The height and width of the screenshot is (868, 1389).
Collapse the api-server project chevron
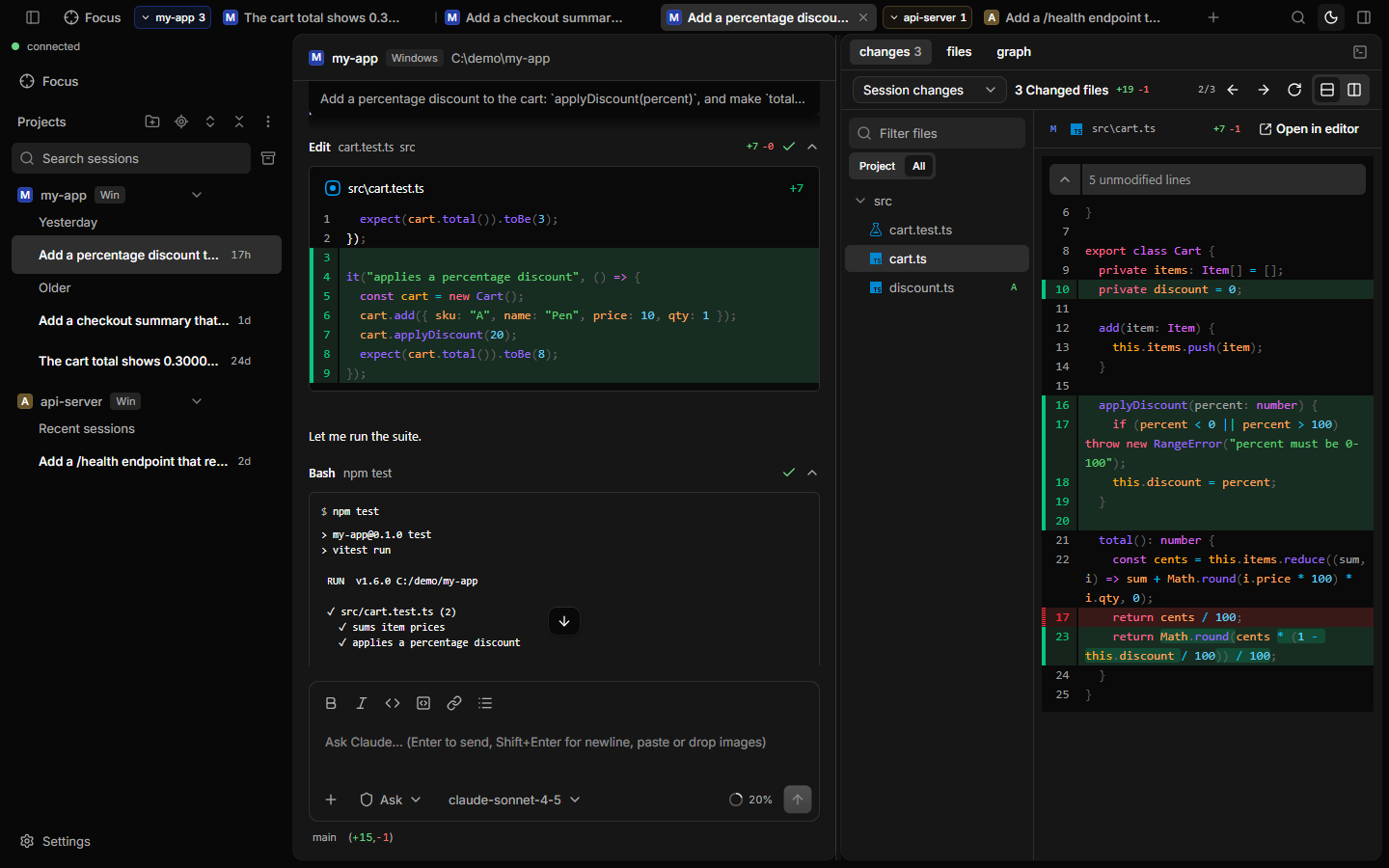197,401
